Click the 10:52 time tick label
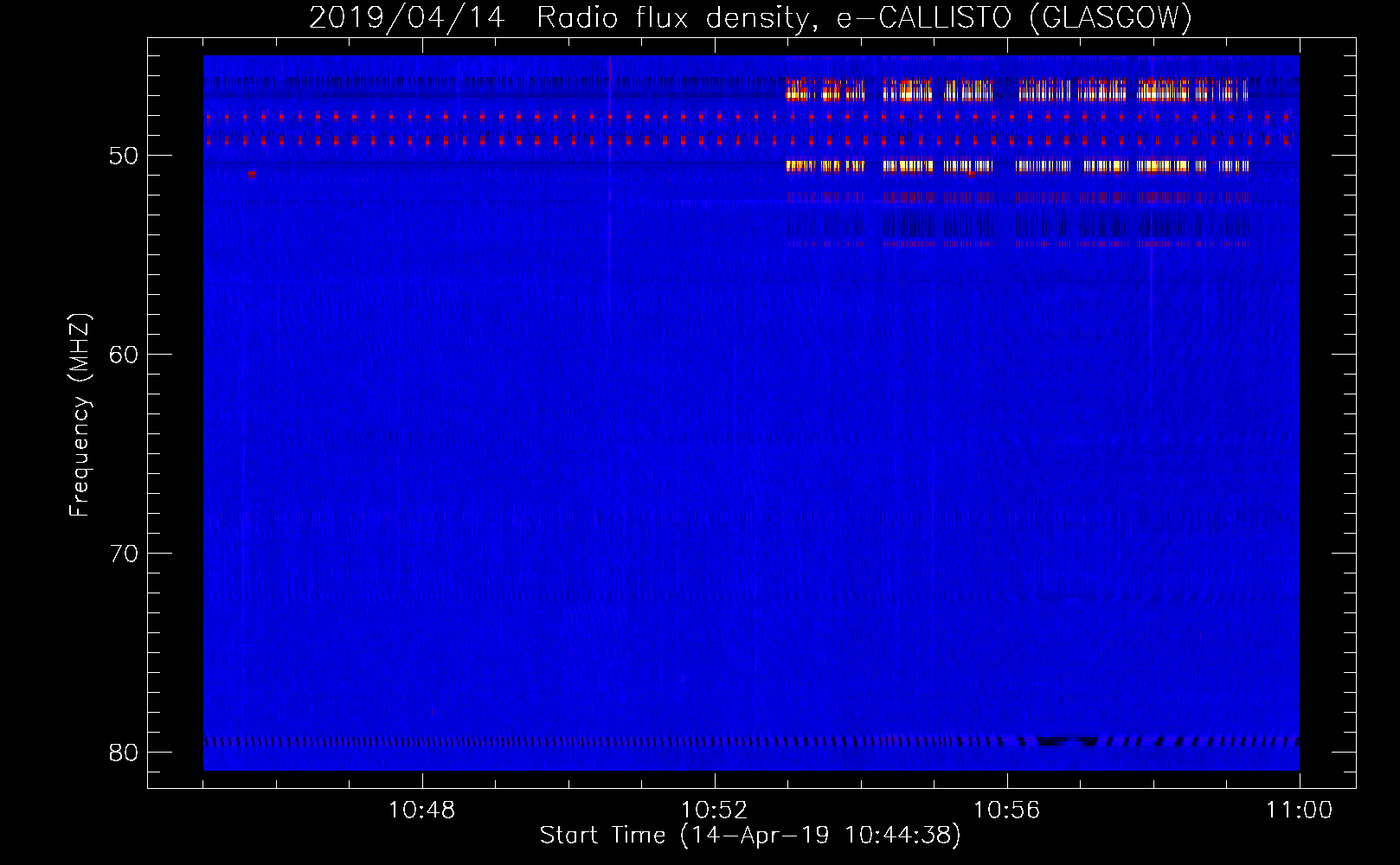The image size is (1400, 865). pyautogui.click(x=714, y=811)
